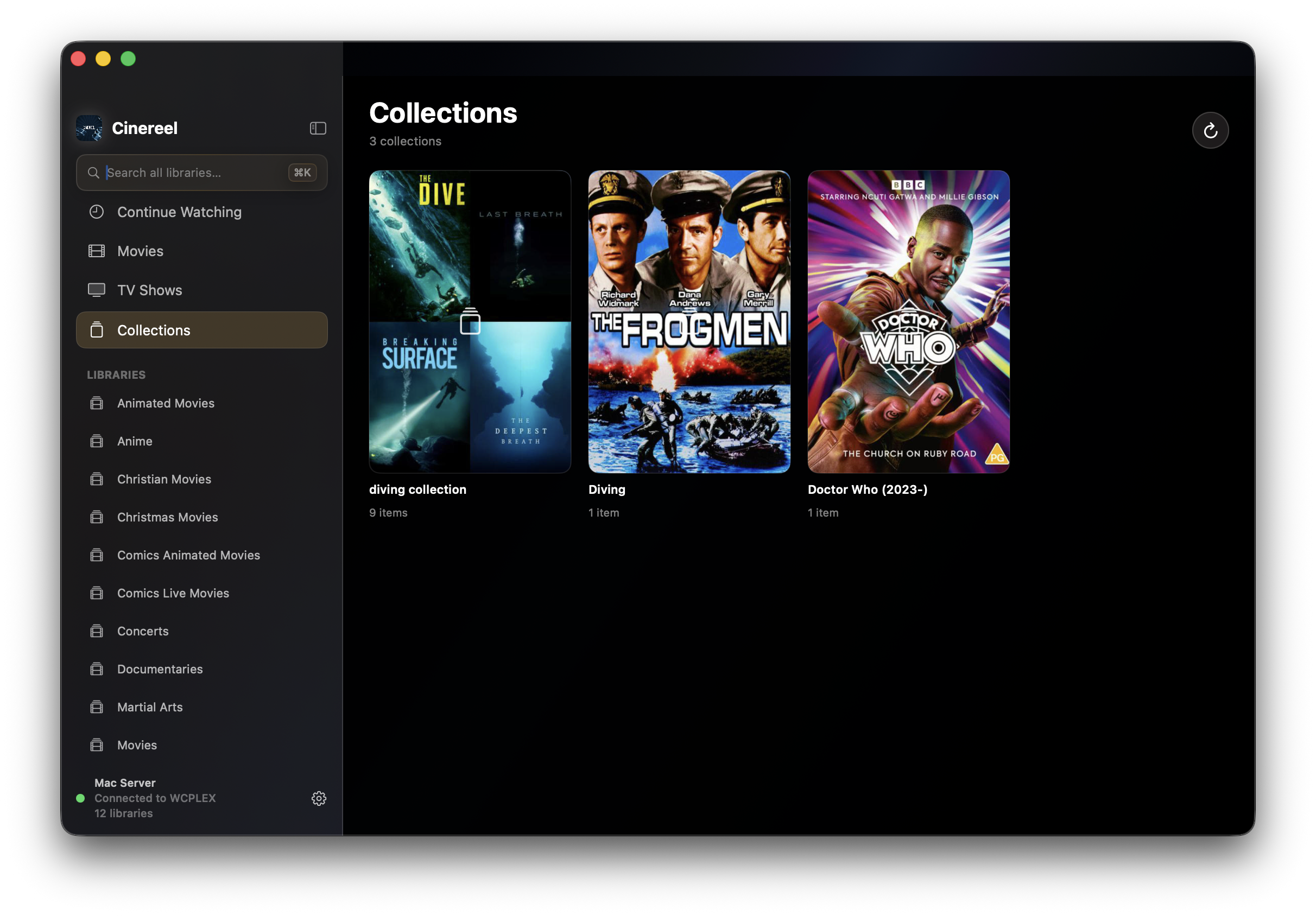Screen dimensions: 1316x916
Task: Click the Collections page heading
Action: (443, 113)
